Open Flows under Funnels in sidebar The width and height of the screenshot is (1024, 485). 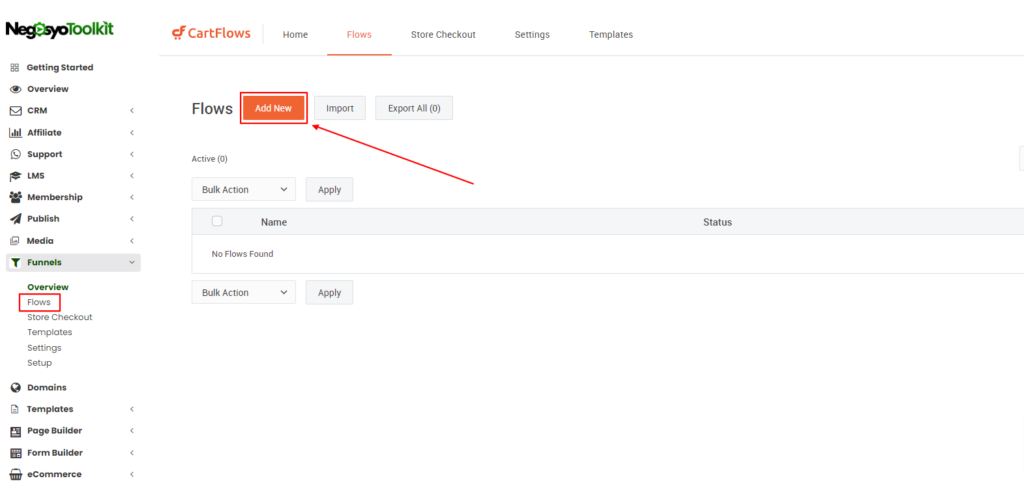pos(39,302)
